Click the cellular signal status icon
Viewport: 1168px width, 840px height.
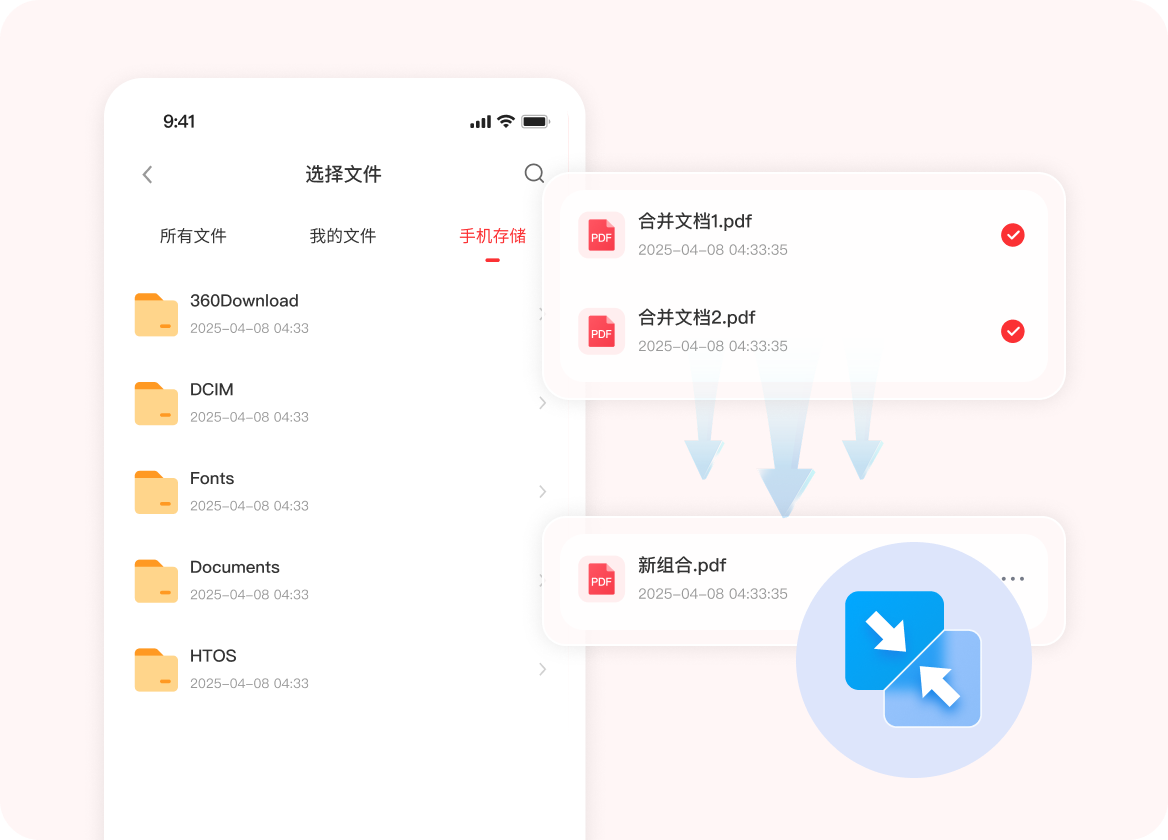pyautogui.click(x=480, y=122)
